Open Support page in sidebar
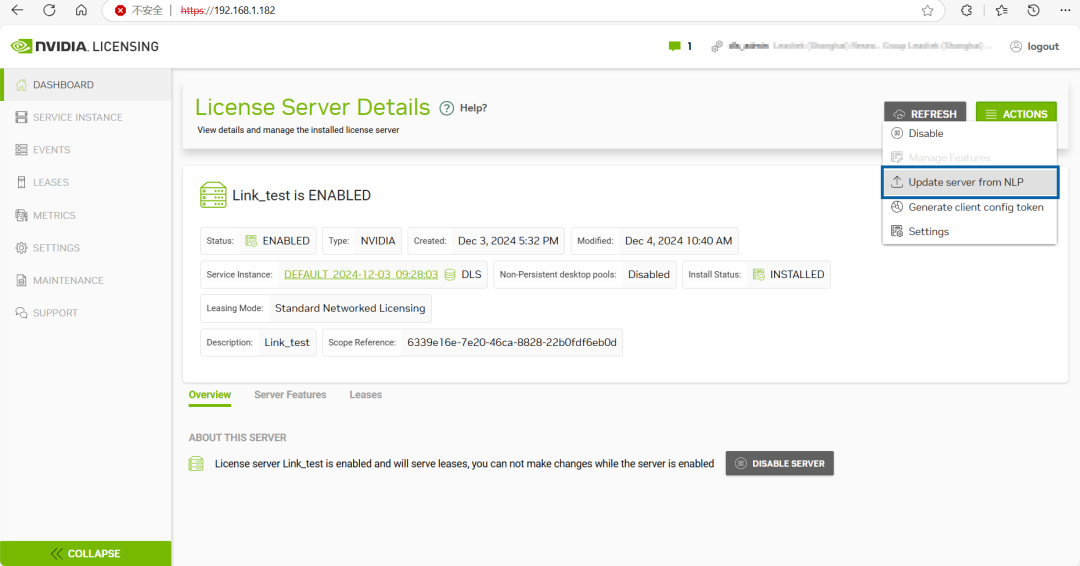The image size is (1080, 566). coord(86,313)
